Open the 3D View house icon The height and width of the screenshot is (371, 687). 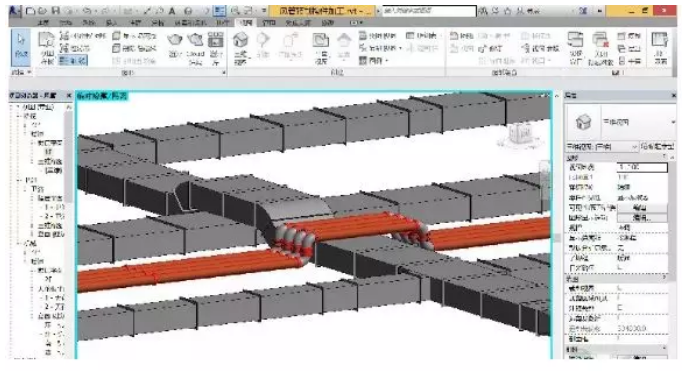pyautogui.click(x=240, y=47)
